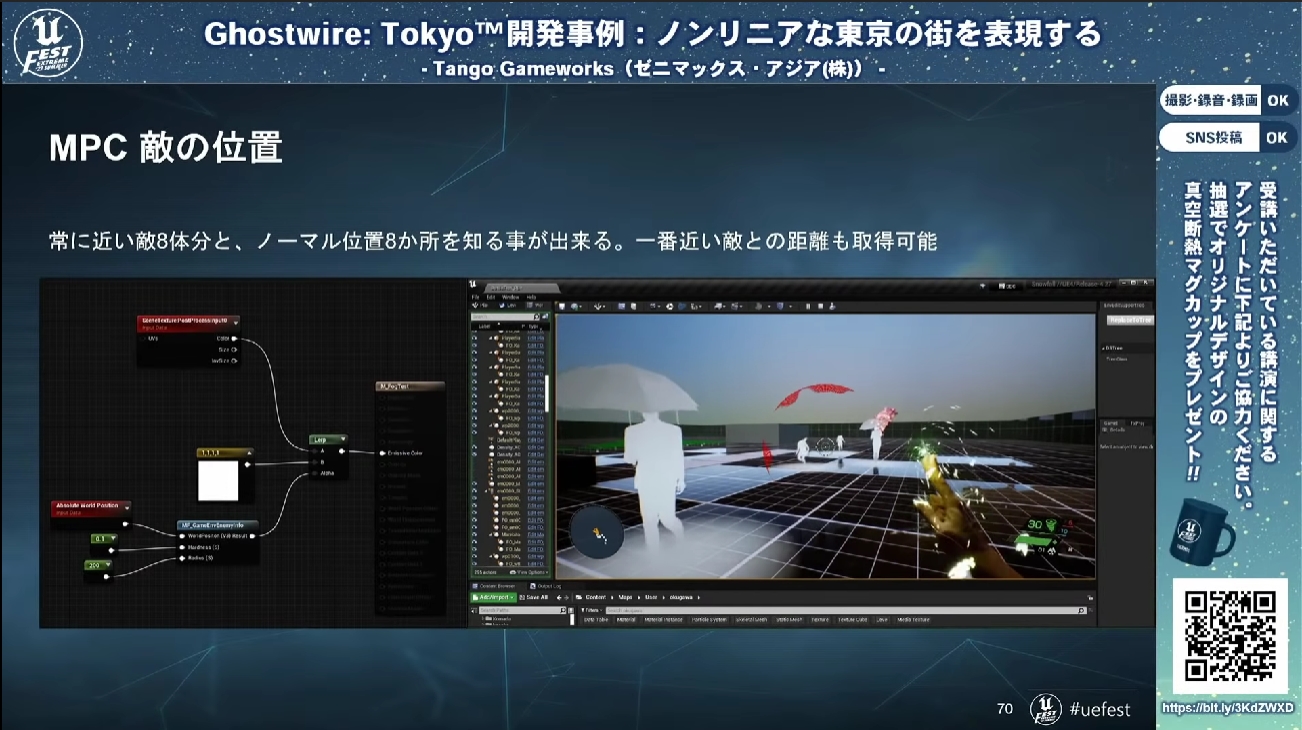Toggle the Texture Cube filter
The width and height of the screenshot is (1302, 730).
point(853,620)
